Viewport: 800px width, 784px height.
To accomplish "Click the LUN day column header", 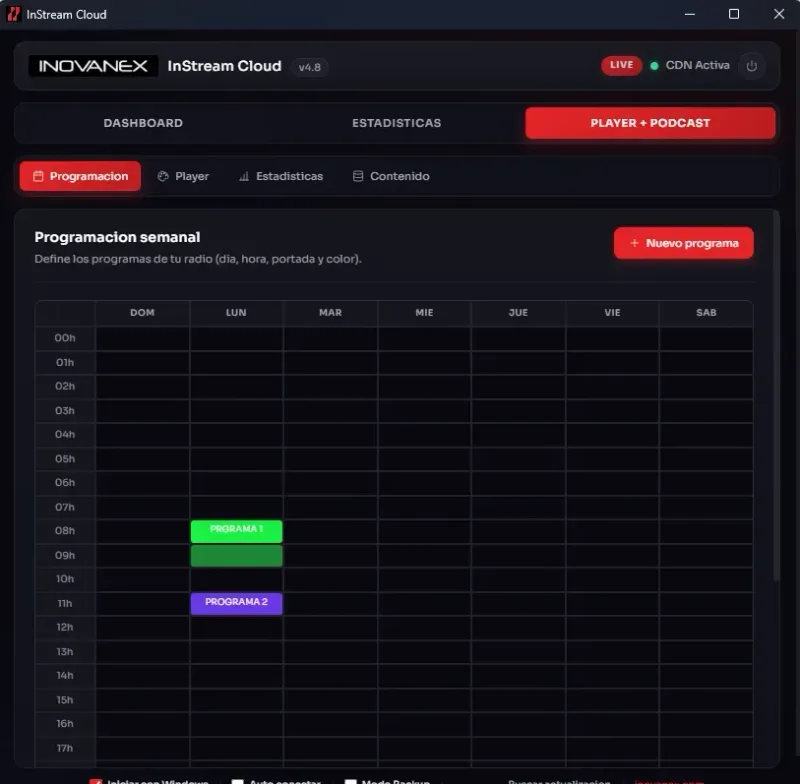I will [236, 313].
